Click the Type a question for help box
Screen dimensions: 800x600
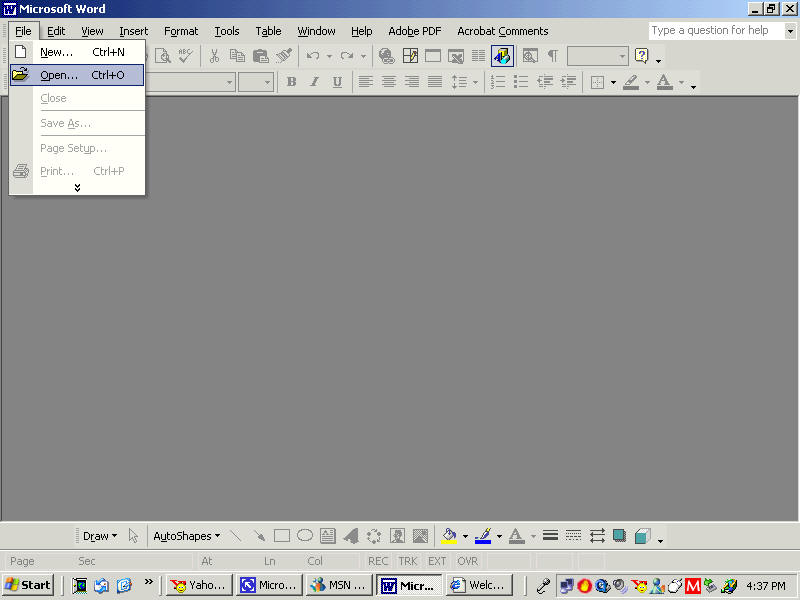[x=716, y=31]
